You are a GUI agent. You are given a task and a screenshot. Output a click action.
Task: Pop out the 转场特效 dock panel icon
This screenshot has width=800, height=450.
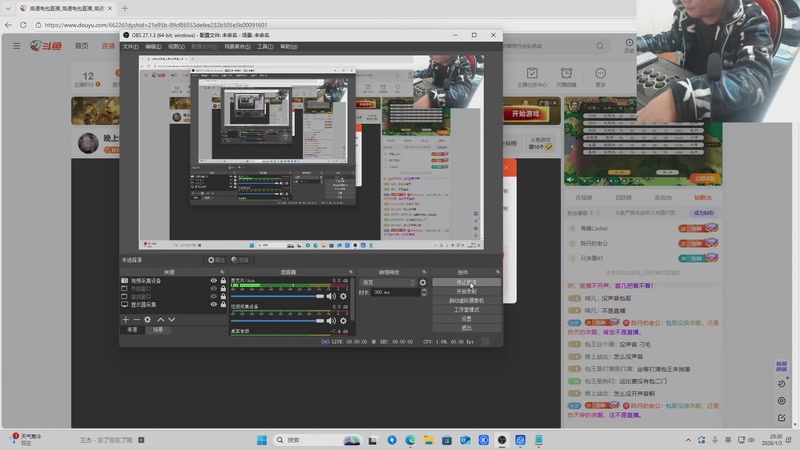[x=424, y=272]
